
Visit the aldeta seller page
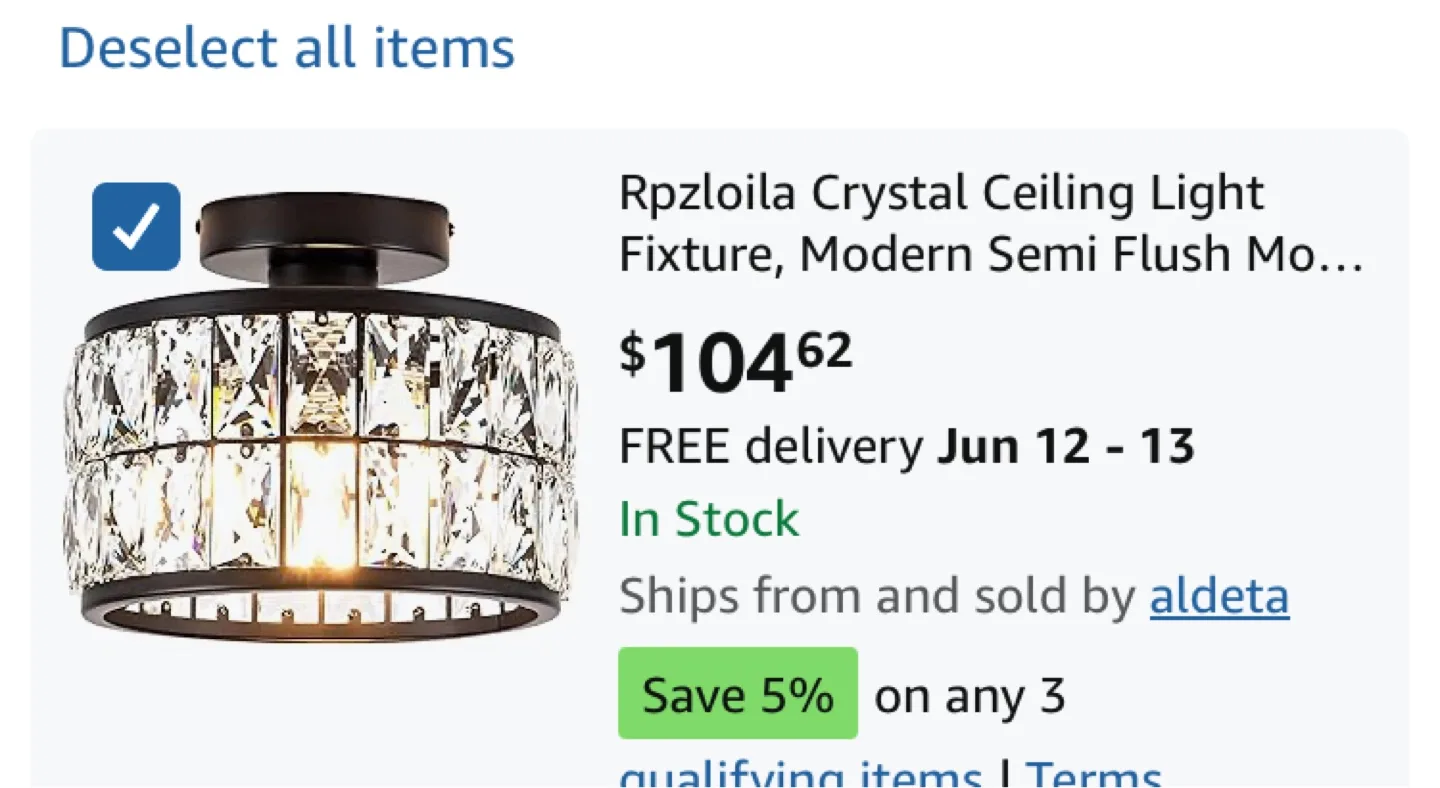pos(1218,597)
